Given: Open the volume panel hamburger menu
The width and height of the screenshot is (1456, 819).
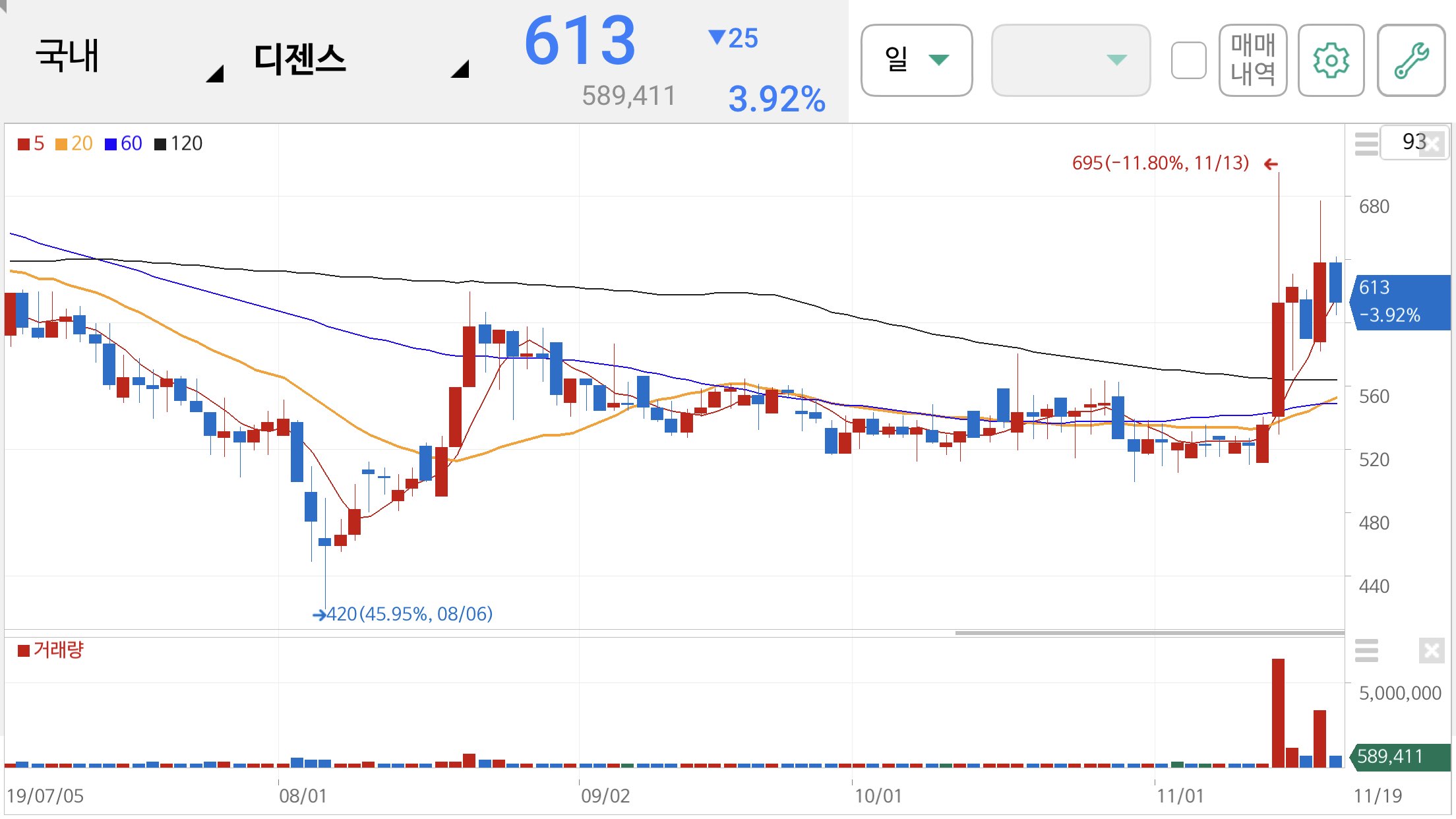Looking at the screenshot, I should tap(1366, 650).
